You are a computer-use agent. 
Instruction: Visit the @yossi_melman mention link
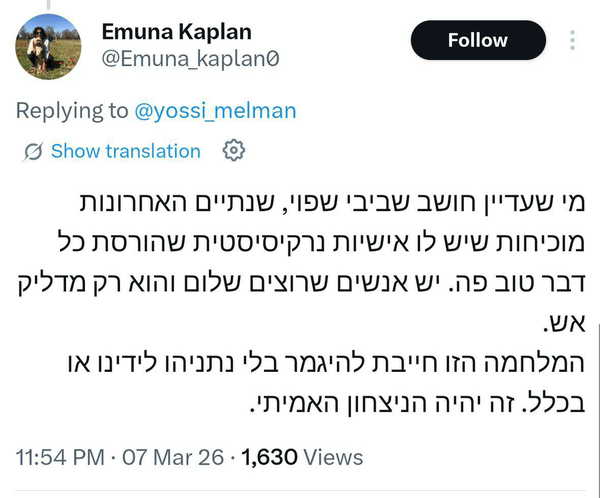point(215,110)
